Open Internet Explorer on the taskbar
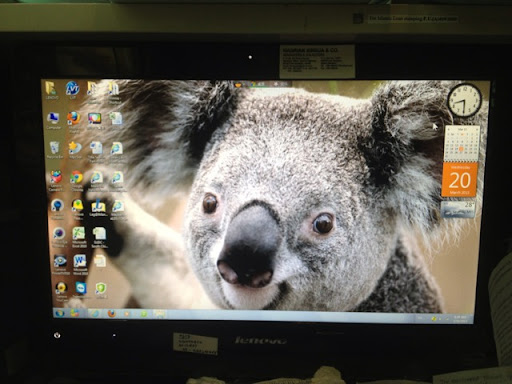The image size is (512, 384). click(x=95, y=313)
